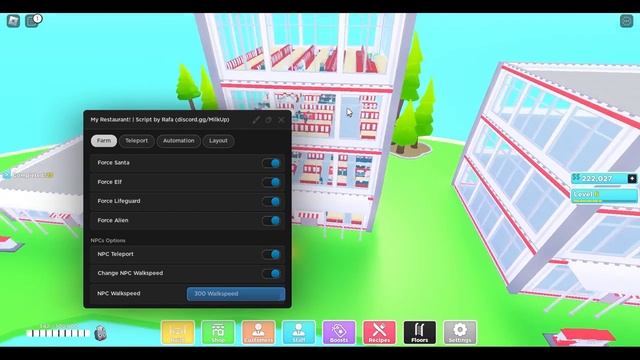Image resolution: width=640 pixels, height=360 pixels.
Task: Open the blue Staff button
Action: 299,332
